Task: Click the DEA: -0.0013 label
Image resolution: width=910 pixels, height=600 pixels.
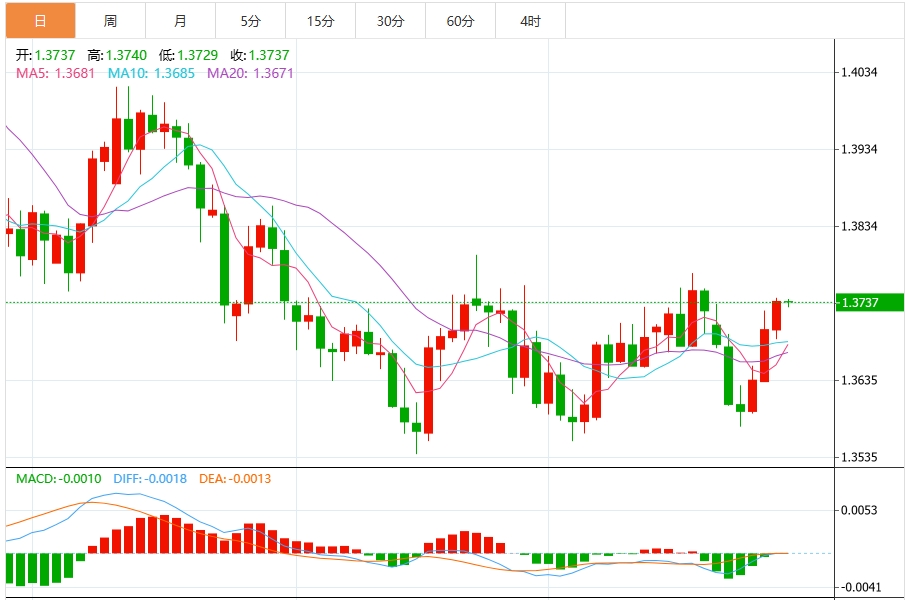Action: click(x=235, y=479)
